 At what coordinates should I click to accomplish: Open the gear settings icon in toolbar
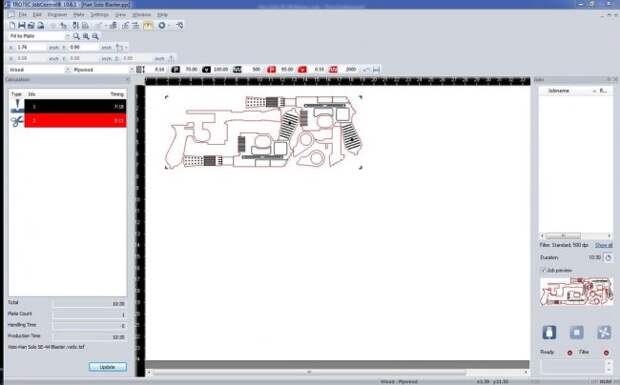pos(162,25)
